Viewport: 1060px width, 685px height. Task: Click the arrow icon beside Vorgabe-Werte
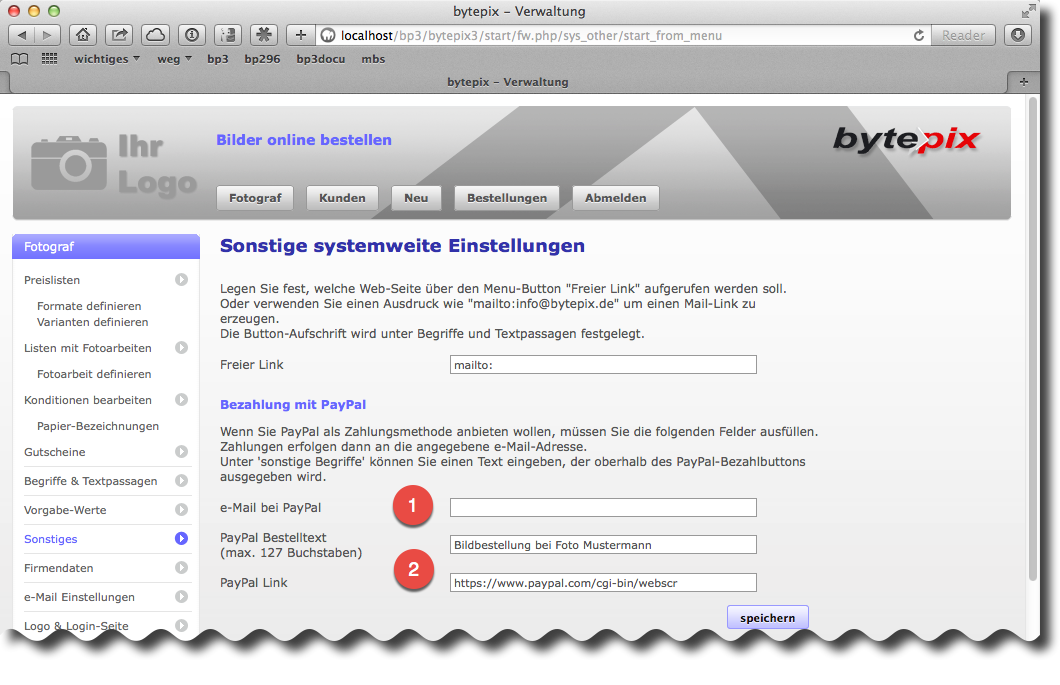(181, 510)
